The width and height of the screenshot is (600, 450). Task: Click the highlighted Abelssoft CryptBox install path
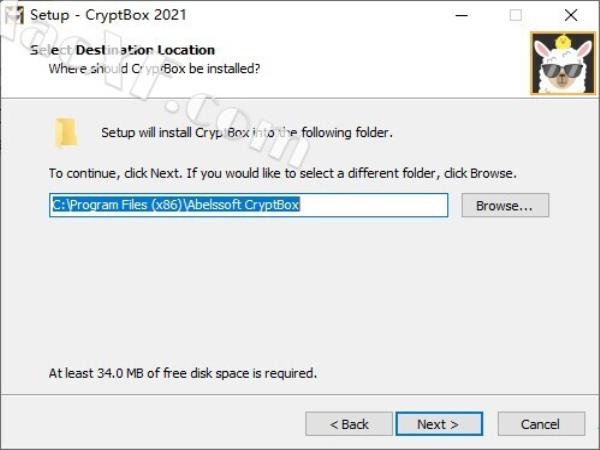coord(176,205)
